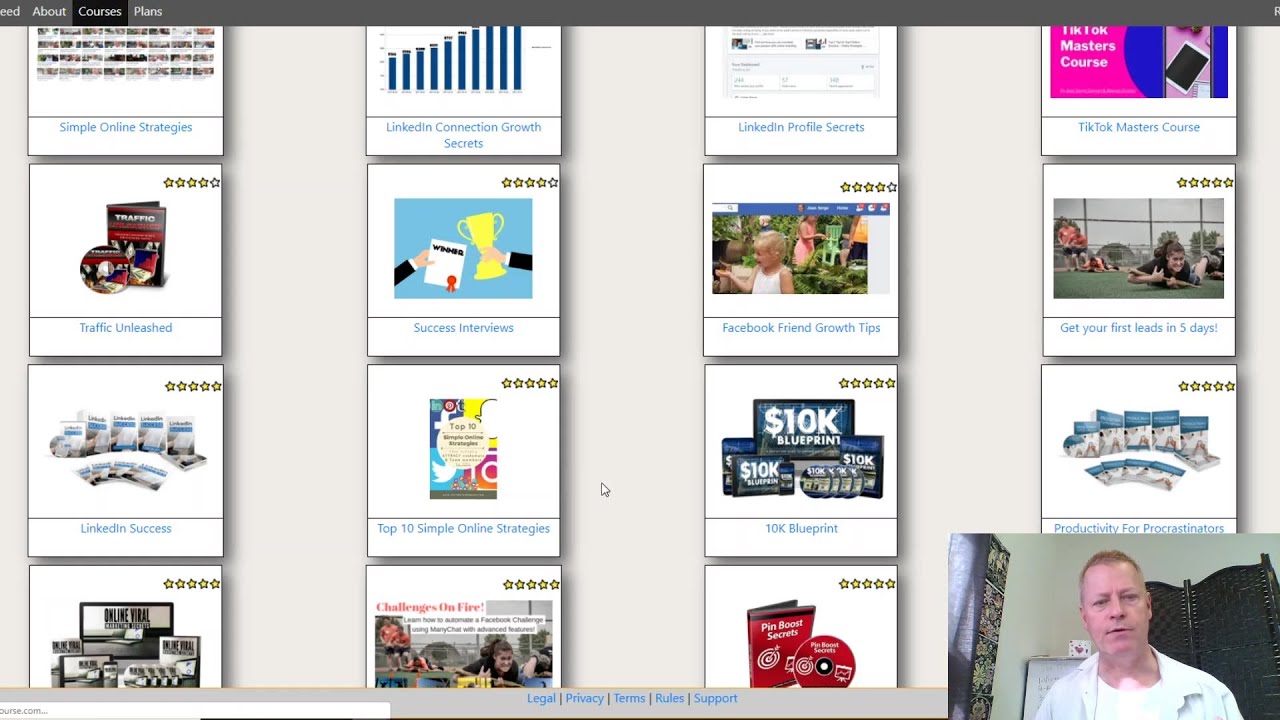Open Top 10 Simple Online Strategies cover image
Screen dimensions: 1280x720
463,449
